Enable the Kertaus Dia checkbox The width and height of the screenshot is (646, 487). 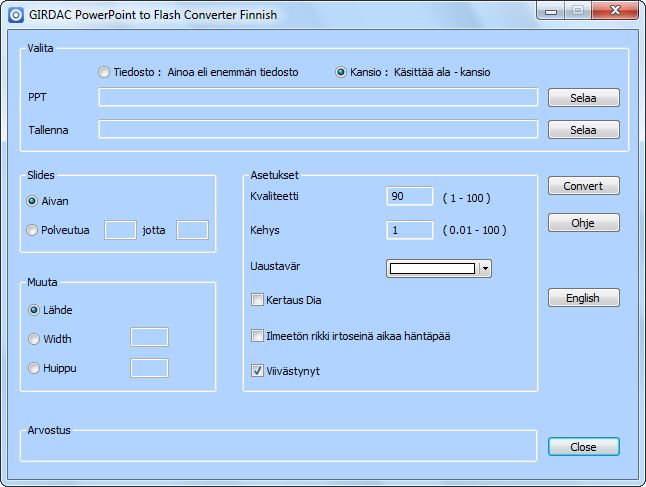click(257, 300)
